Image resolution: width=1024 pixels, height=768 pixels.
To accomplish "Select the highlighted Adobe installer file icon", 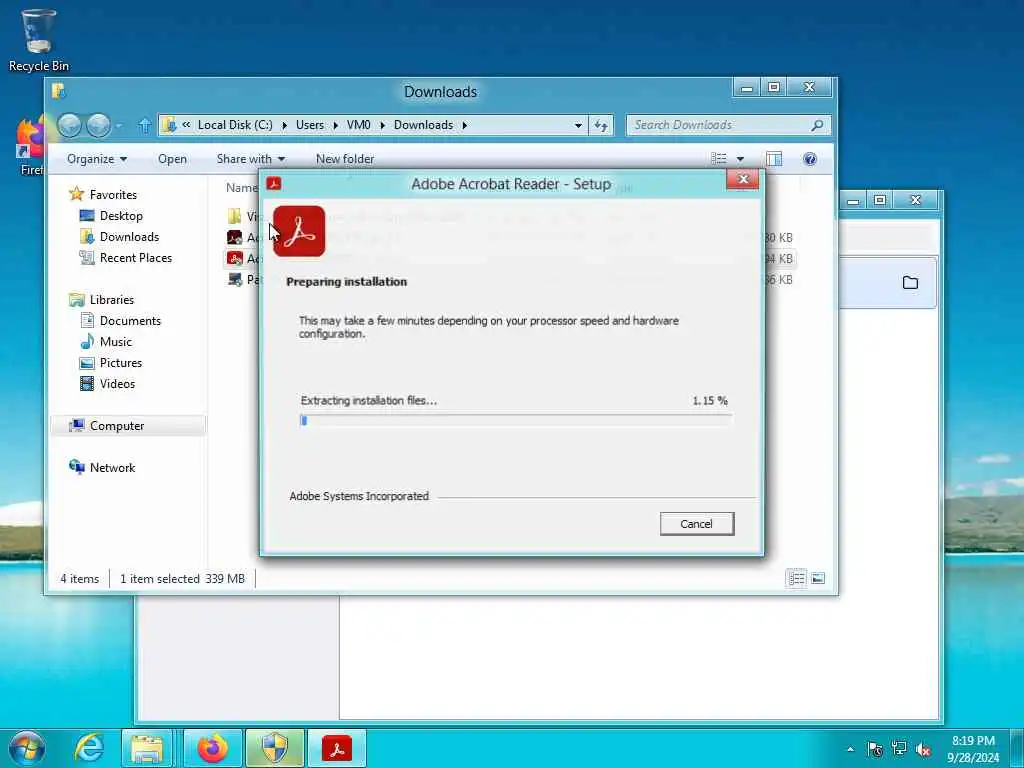I will (x=234, y=259).
